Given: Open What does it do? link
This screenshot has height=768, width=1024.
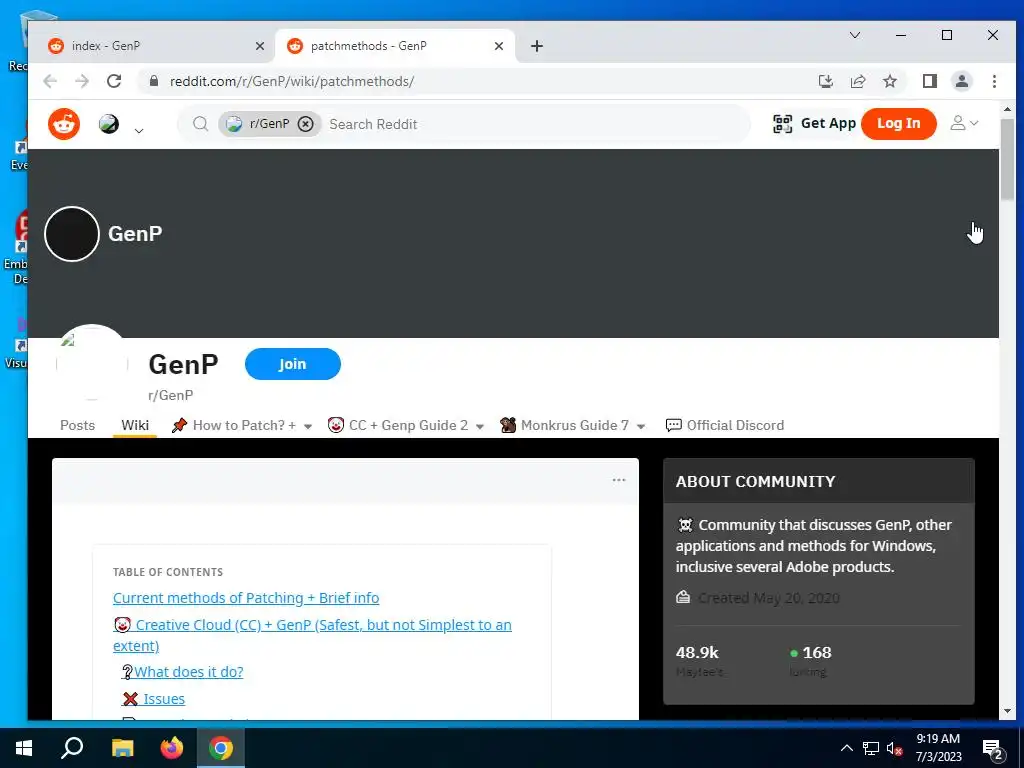Looking at the screenshot, I should tap(182, 671).
